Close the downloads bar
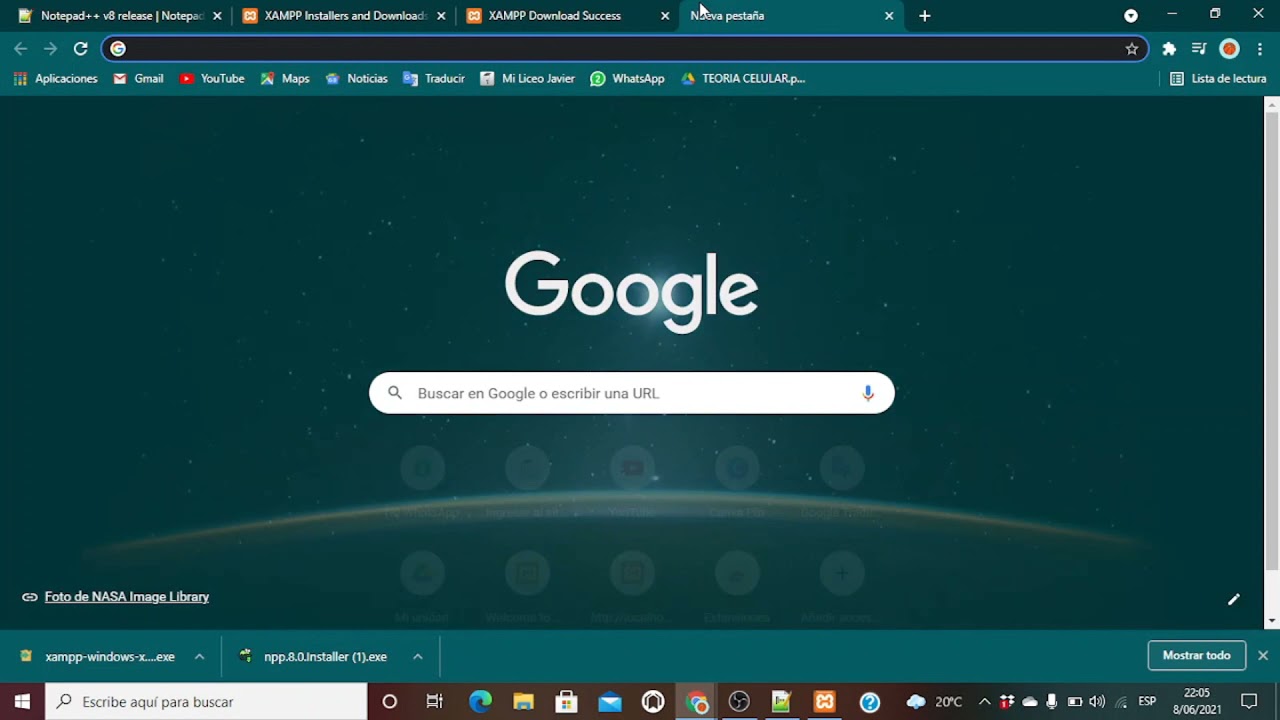 (x=1263, y=656)
